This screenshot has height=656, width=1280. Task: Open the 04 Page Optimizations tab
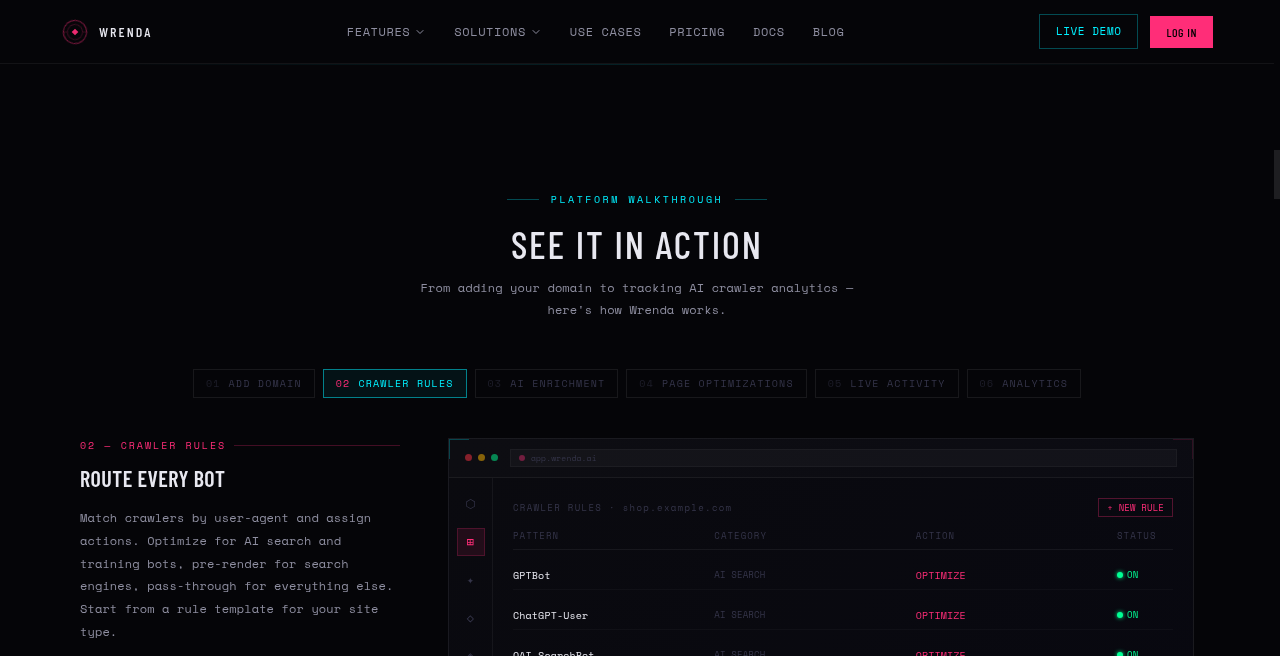point(716,384)
